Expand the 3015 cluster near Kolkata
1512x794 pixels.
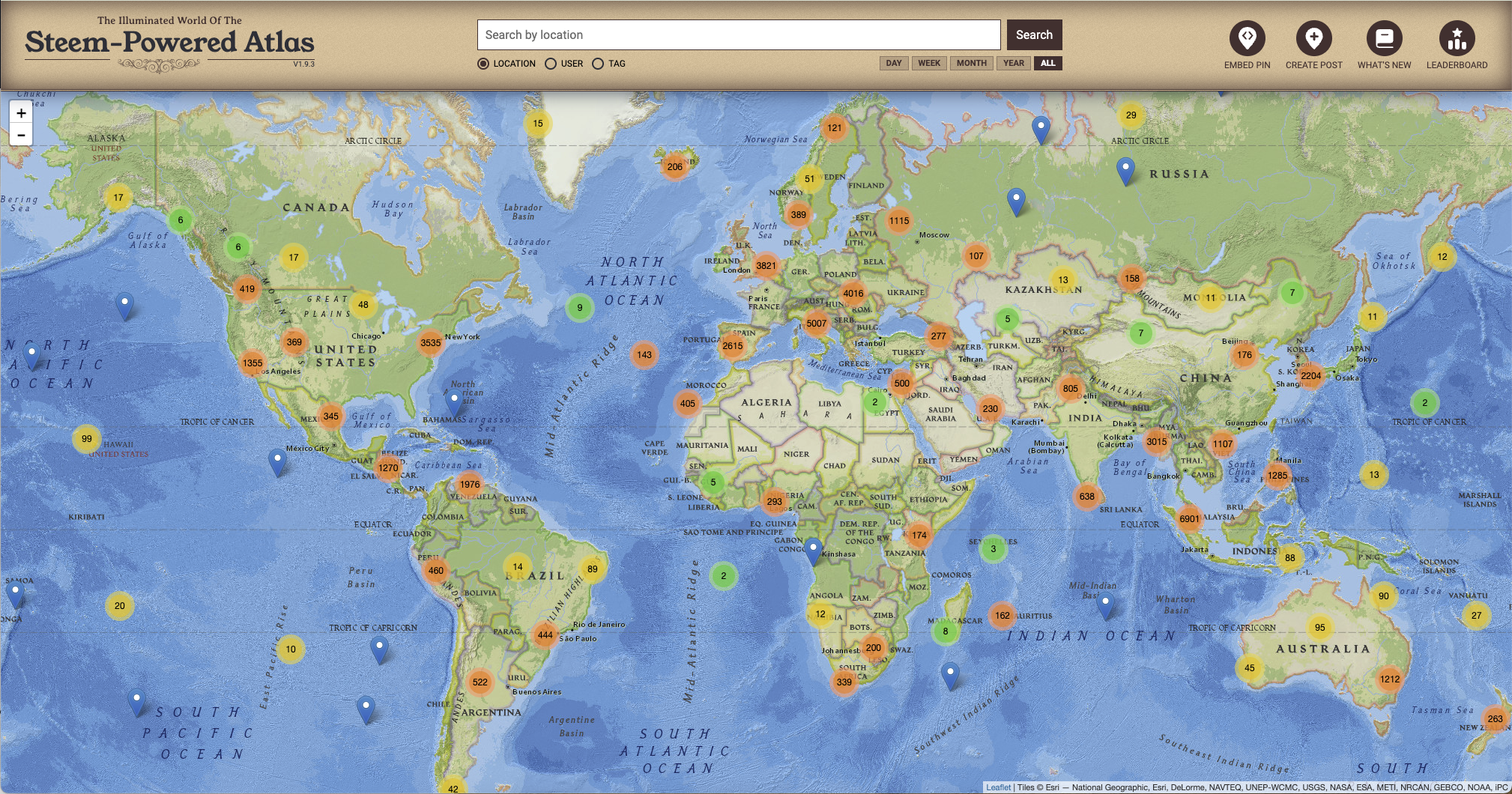pyautogui.click(x=1157, y=441)
